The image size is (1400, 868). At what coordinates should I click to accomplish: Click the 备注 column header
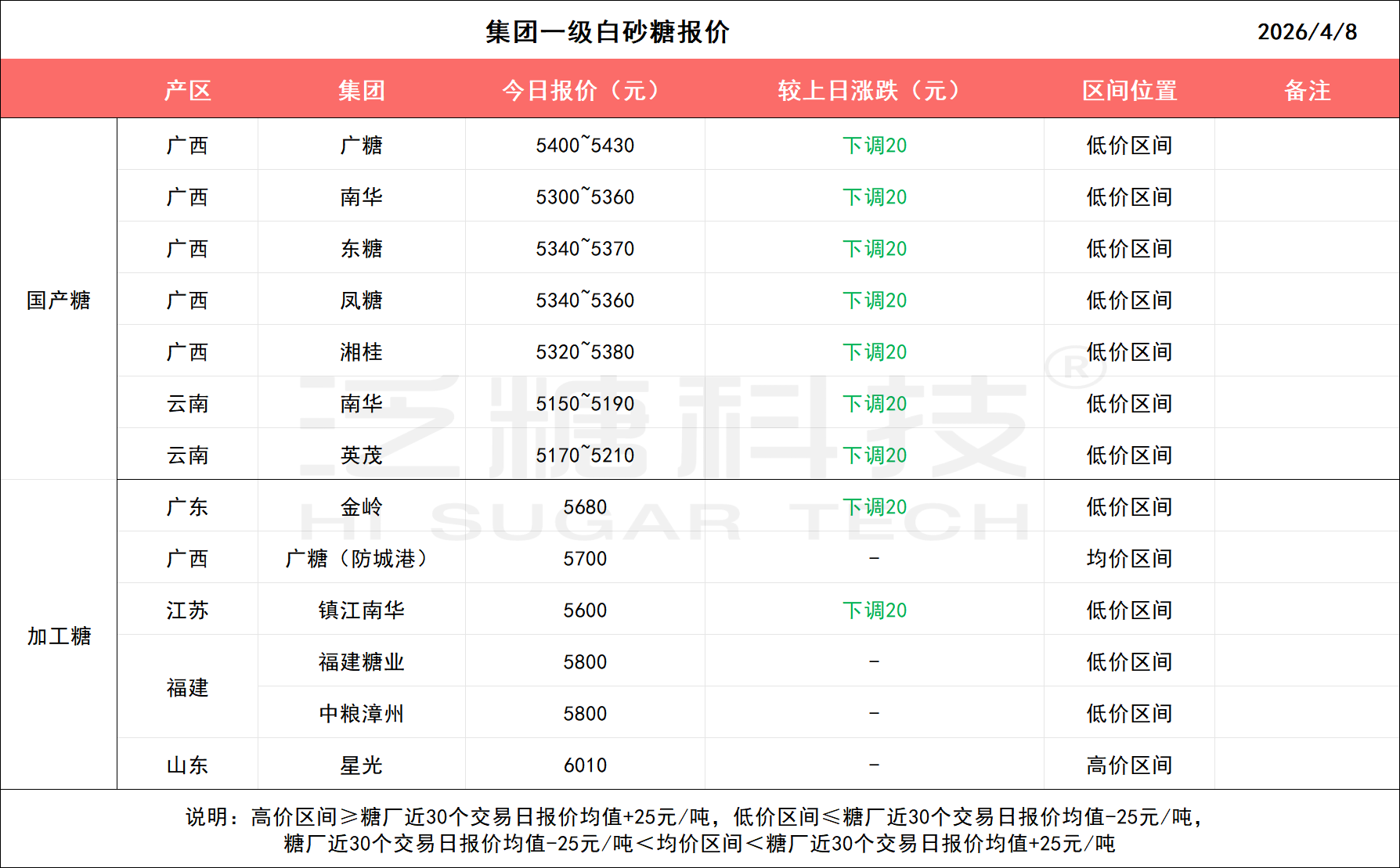1307,91
